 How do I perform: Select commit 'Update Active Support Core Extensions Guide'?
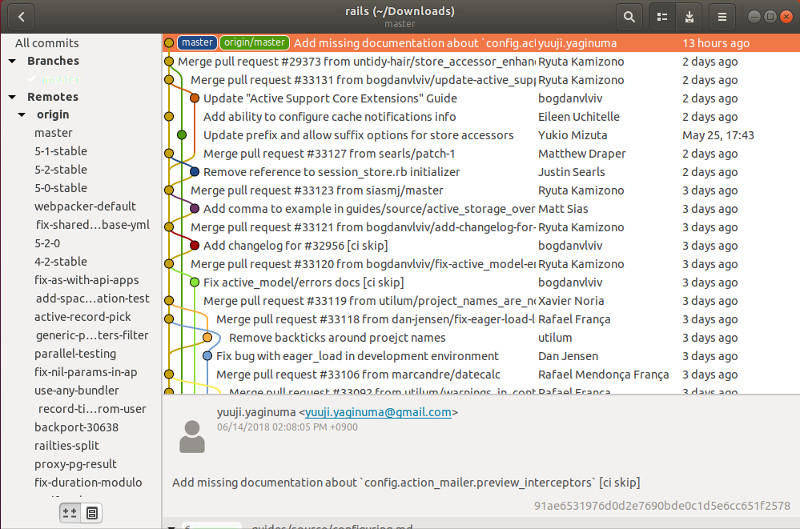pos(330,98)
